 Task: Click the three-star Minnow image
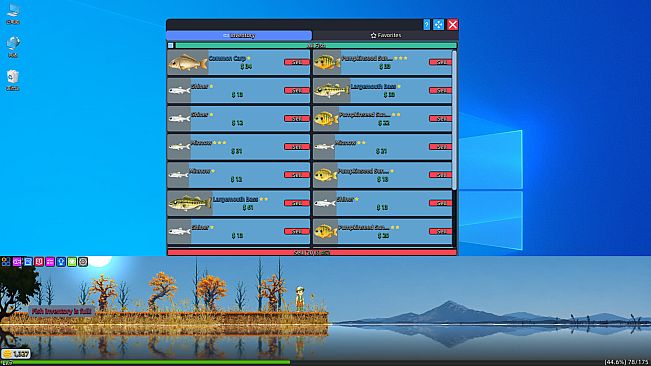pyautogui.click(x=179, y=147)
